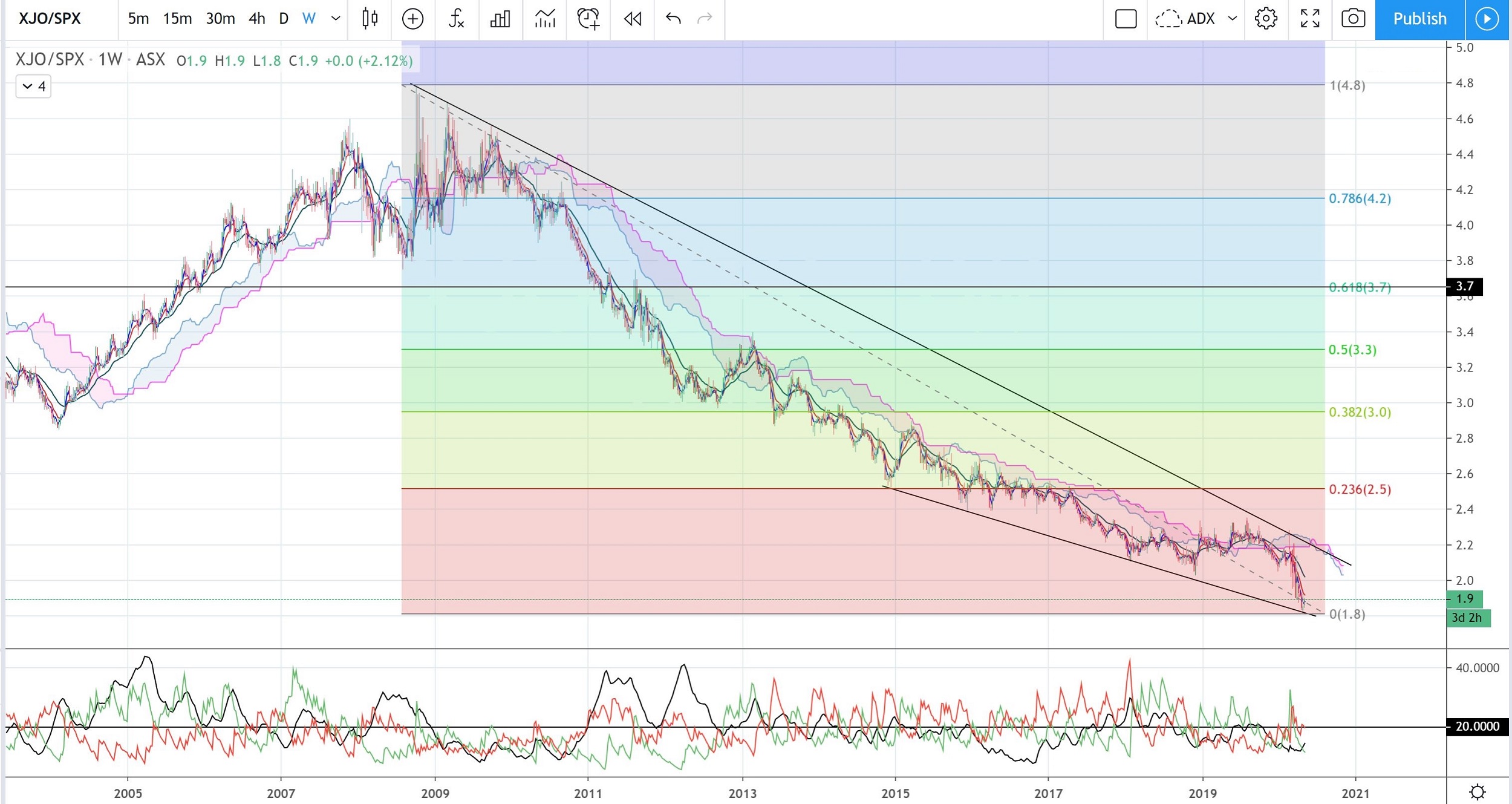Click the 40.0000 ADX scale value
Image resolution: width=1512 pixels, height=804 pixels.
(x=1477, y=668)
